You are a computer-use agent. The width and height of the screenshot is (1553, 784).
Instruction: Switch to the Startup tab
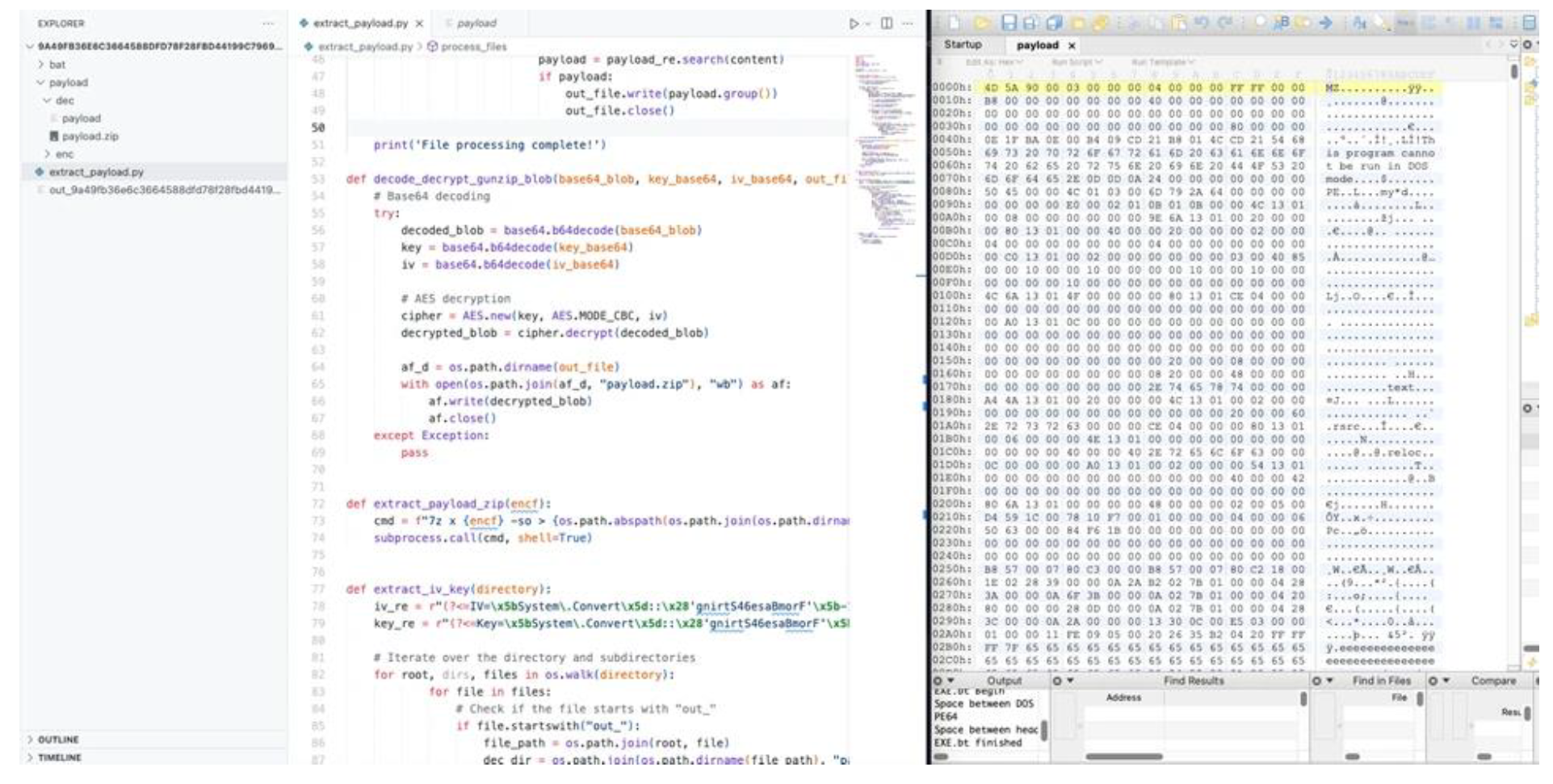click(963, 44)
